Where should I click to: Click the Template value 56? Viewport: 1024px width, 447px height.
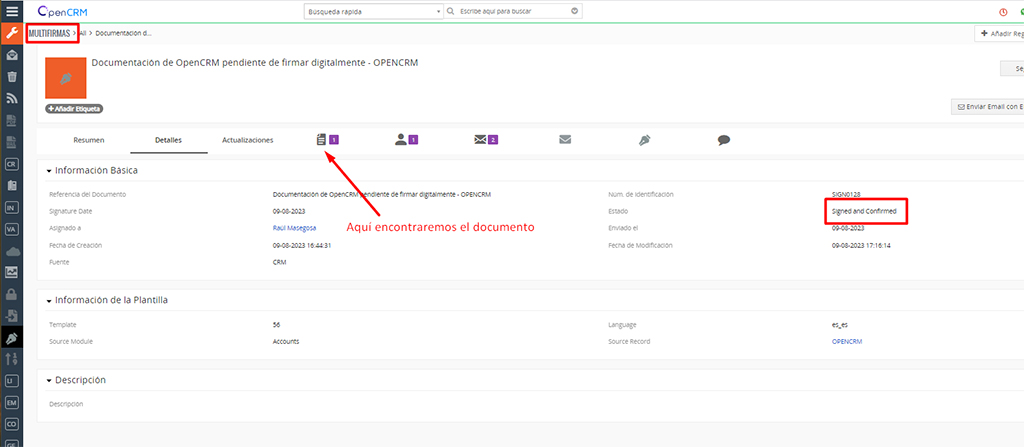[x=276, y=324]
